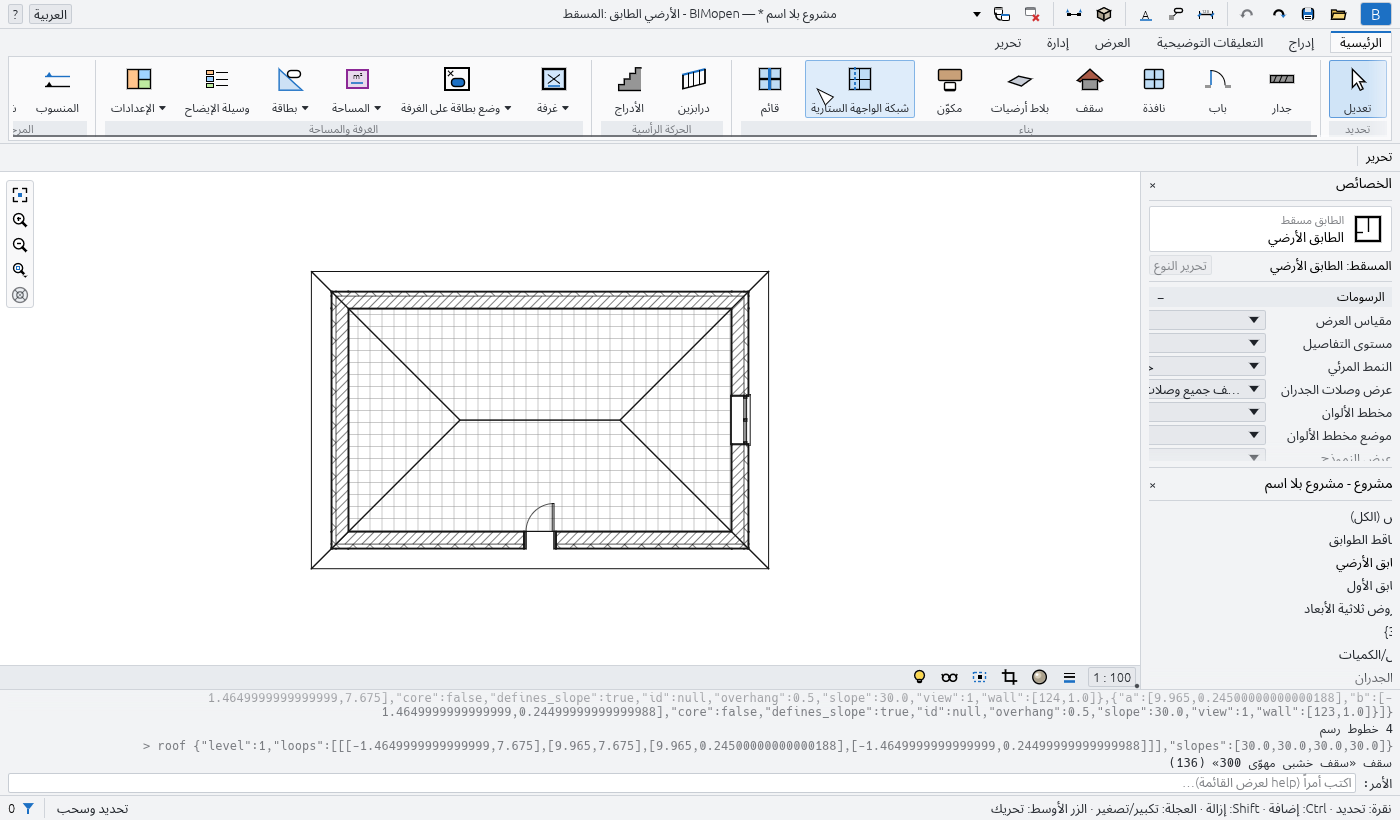This screenshot has width=1400, height=820.
Task: Select the الأدراج (stairs) tool
Action: point(629,89)
